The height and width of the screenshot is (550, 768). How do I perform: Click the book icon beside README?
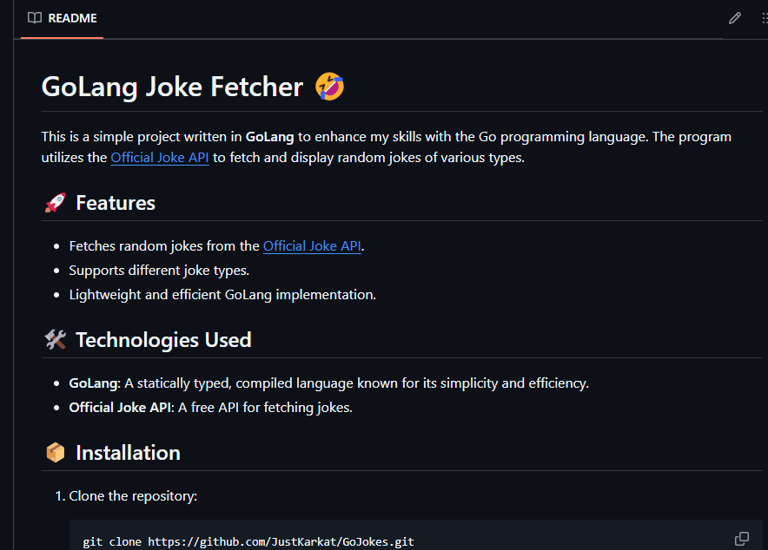[x=35, y=18]
